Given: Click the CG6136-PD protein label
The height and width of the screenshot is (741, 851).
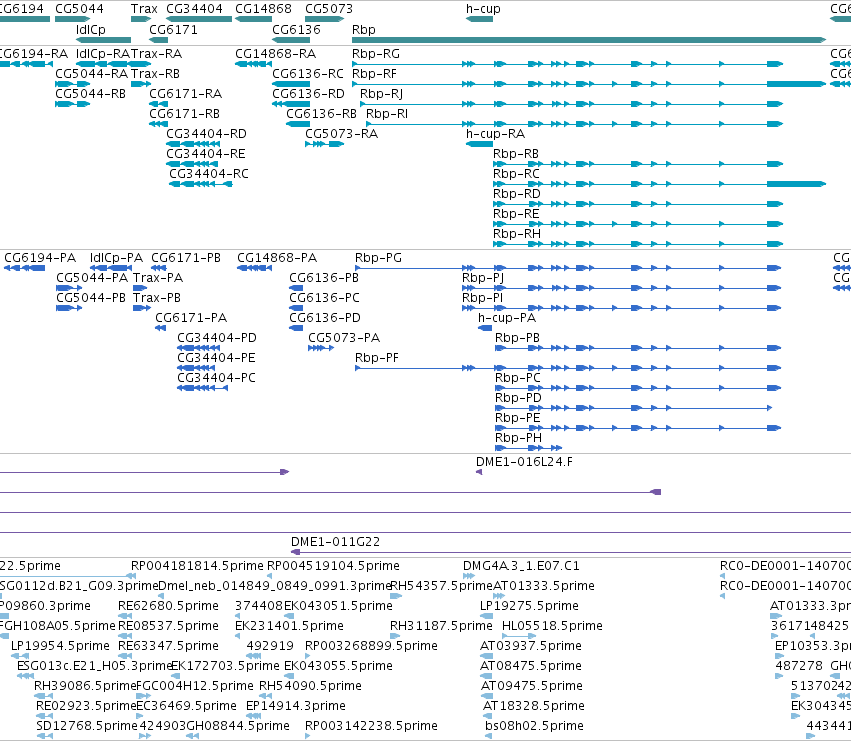Looking at the screenshot, I should point(325,318).
